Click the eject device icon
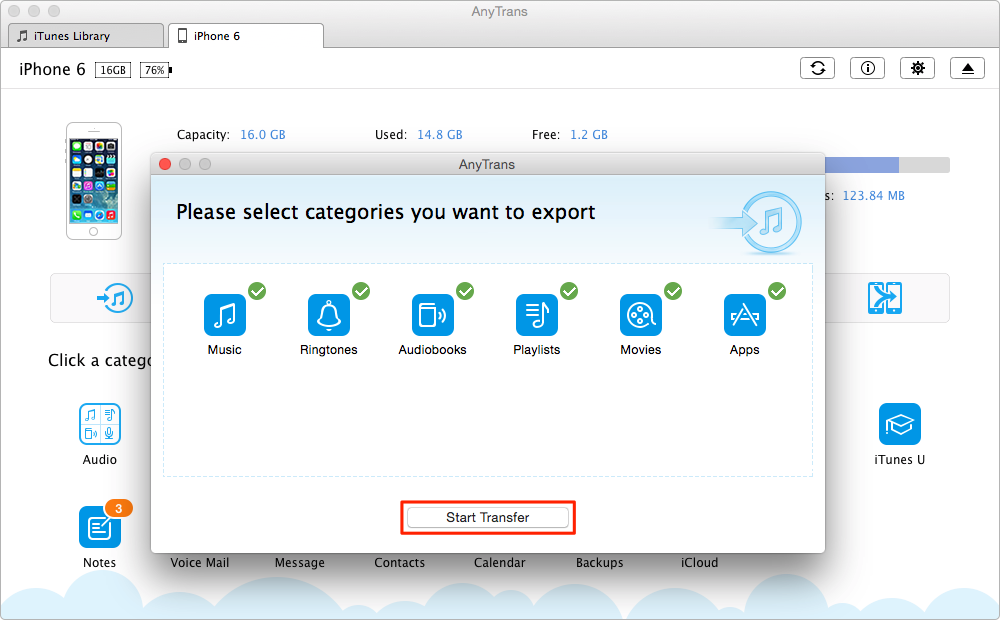Screen dimensions: 1000x620 point(967,68)
